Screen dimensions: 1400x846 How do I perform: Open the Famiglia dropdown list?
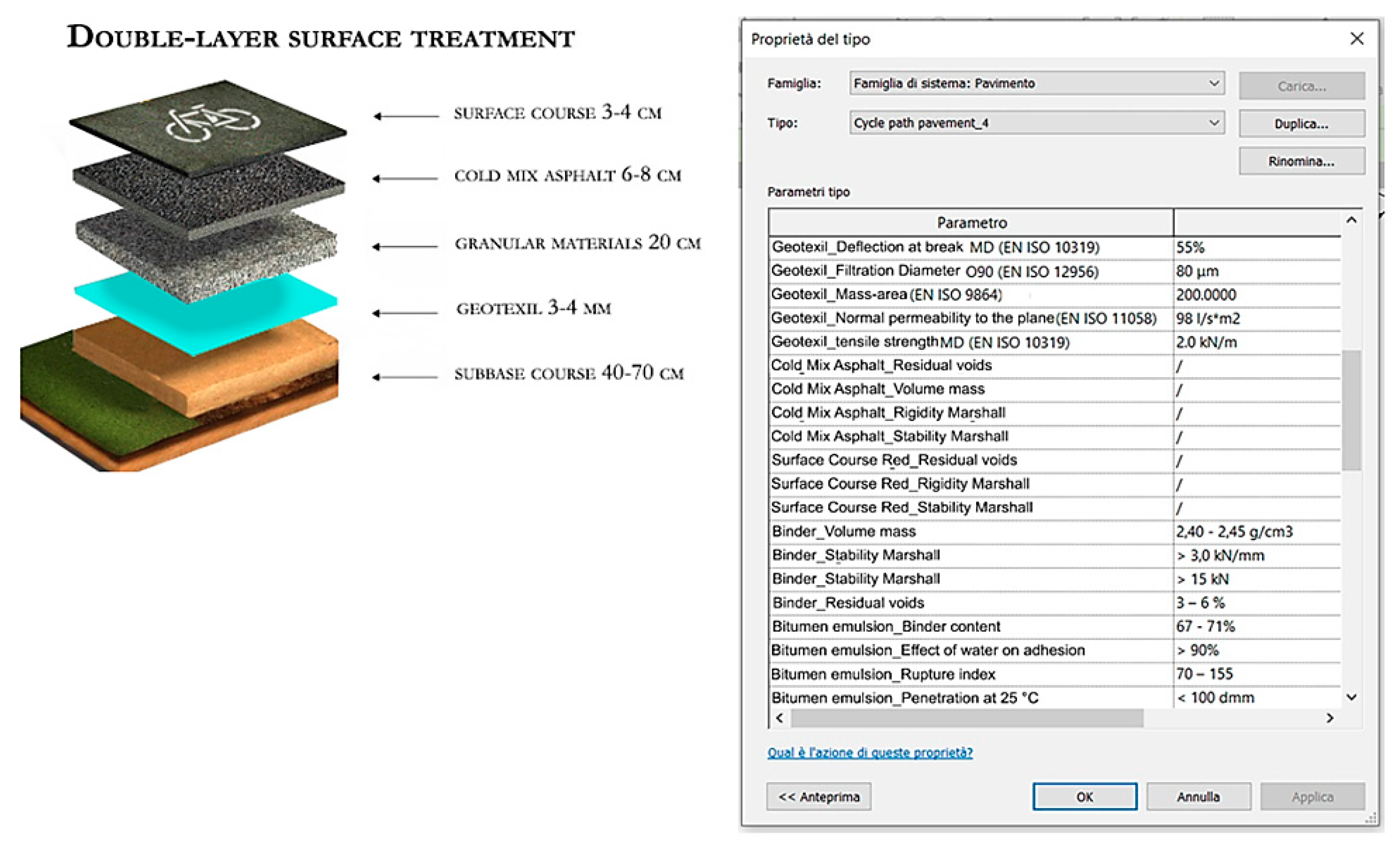[x=1214, y=84]
